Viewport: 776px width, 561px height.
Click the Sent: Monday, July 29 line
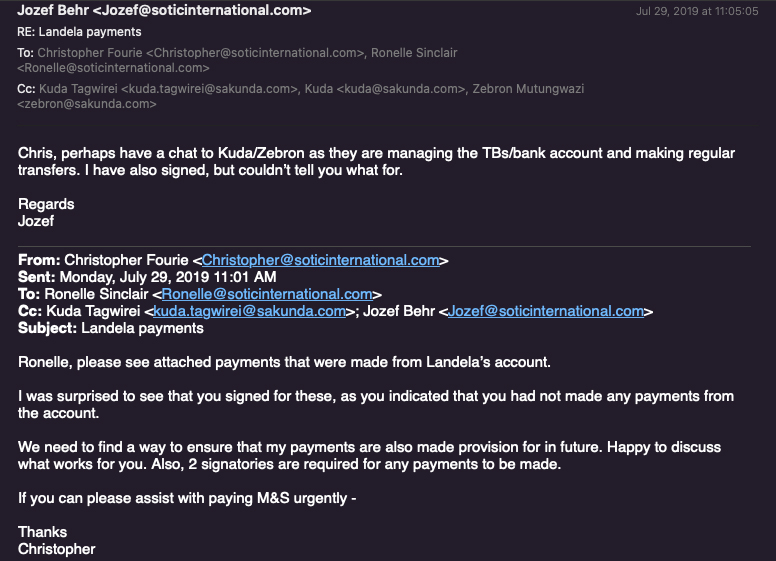pos(147,277)
